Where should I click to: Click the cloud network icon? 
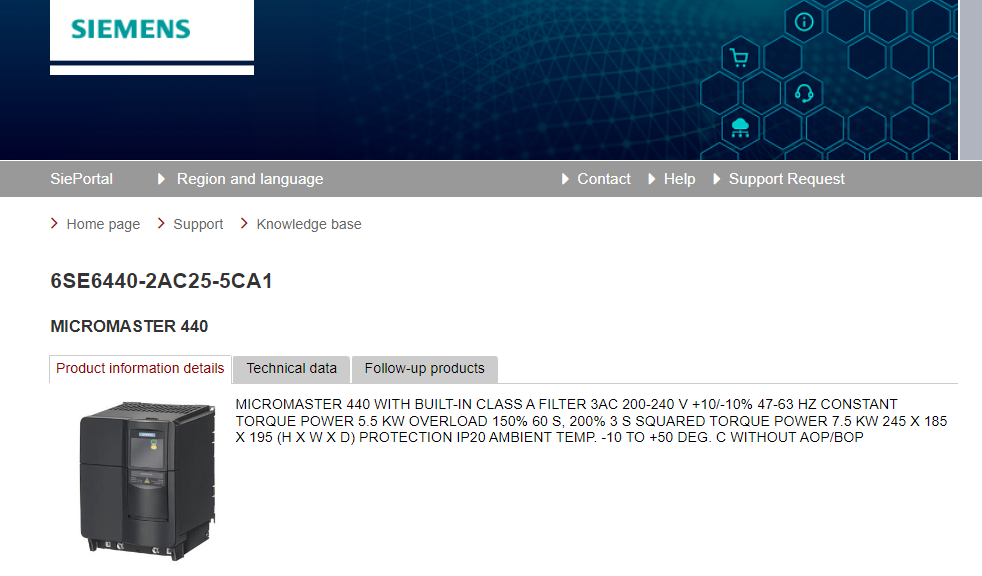pos(740,128)
